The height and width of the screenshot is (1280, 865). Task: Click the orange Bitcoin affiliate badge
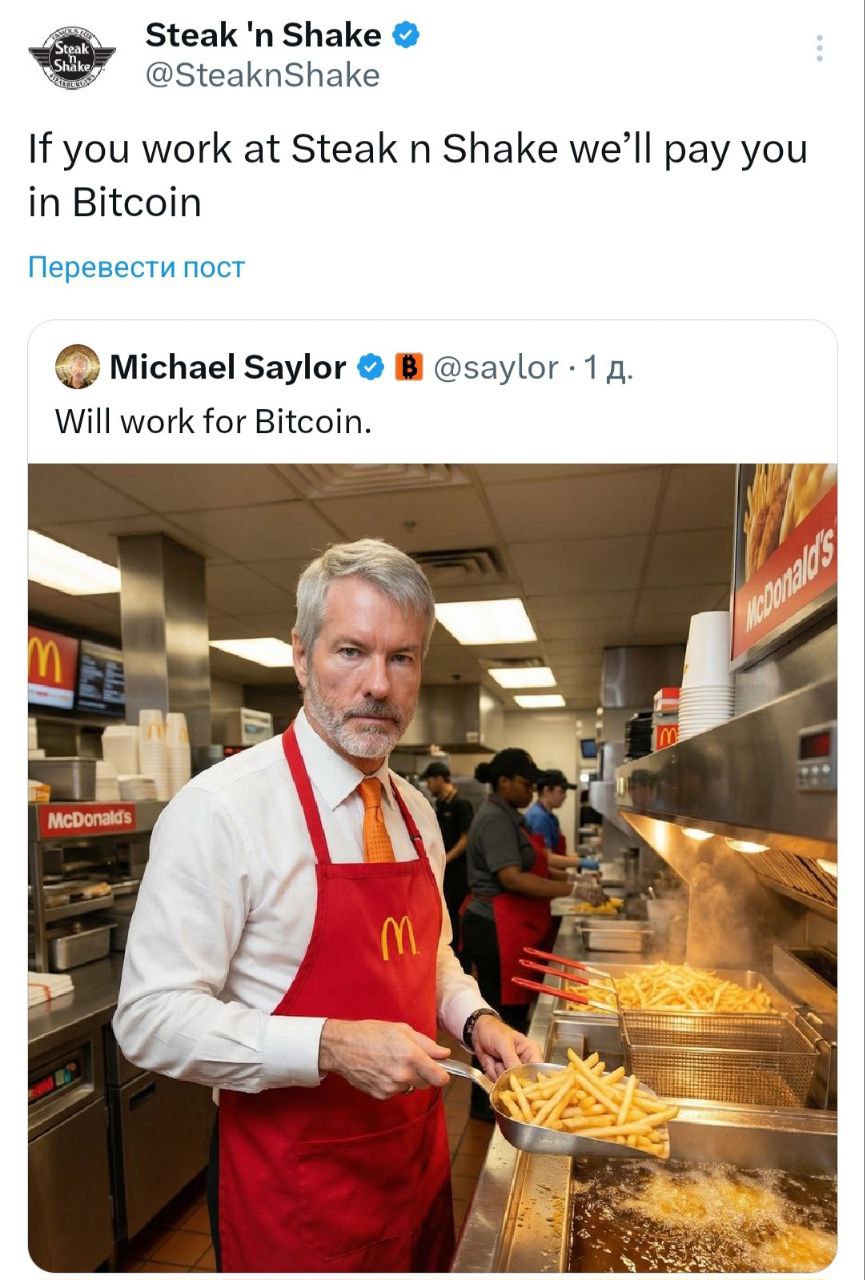[x=407, y=368]
